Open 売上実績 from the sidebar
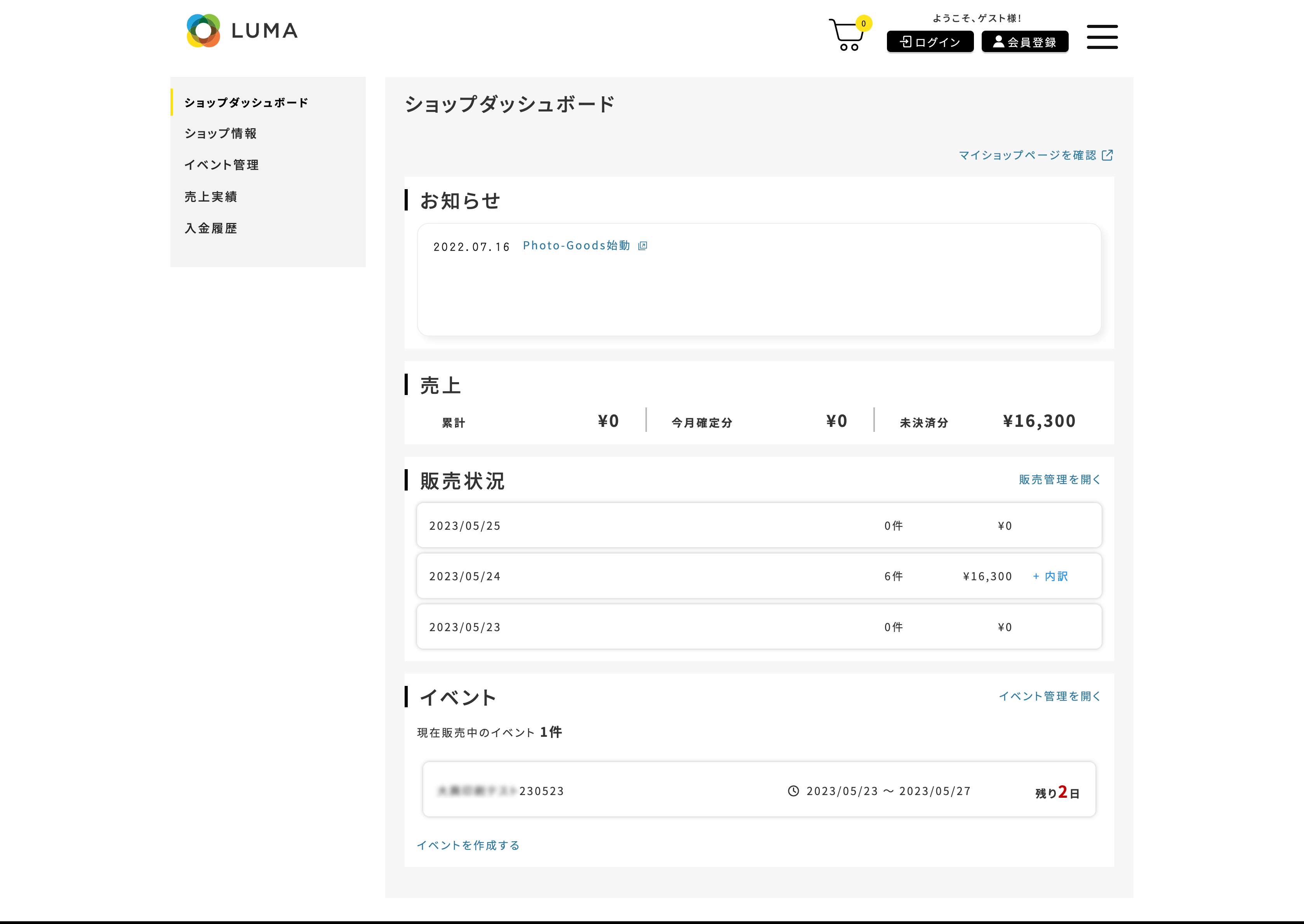 pyautogui.click(x=211, y=196)
